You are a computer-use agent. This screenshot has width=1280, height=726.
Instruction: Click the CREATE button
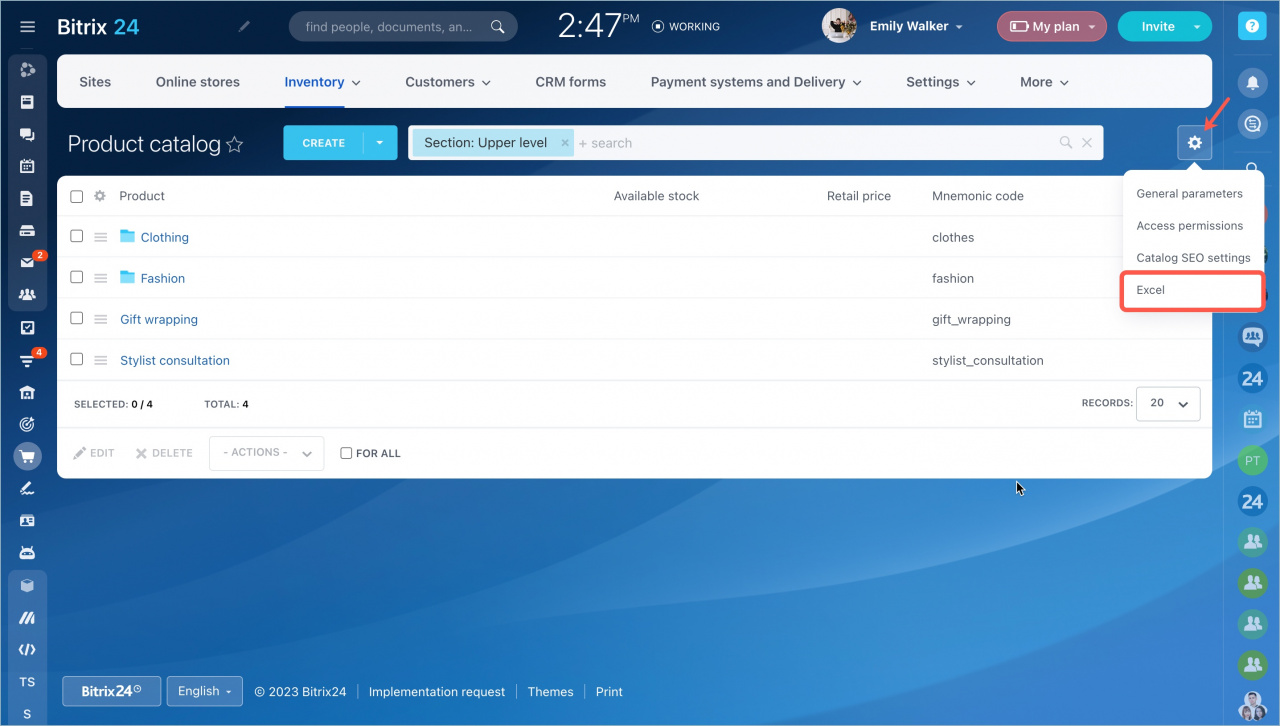pyautogui.click(x=324, y=143)
